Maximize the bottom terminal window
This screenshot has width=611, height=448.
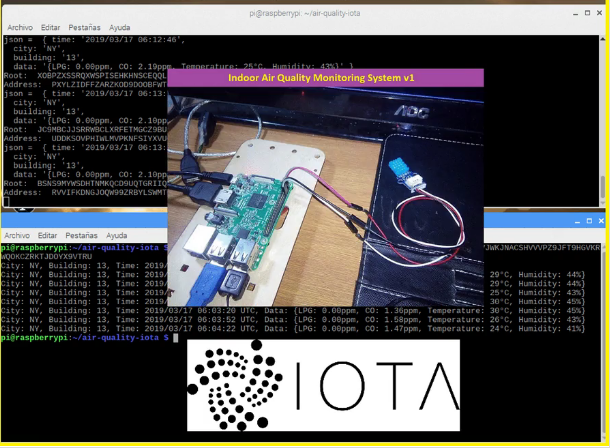pos(589,221)
